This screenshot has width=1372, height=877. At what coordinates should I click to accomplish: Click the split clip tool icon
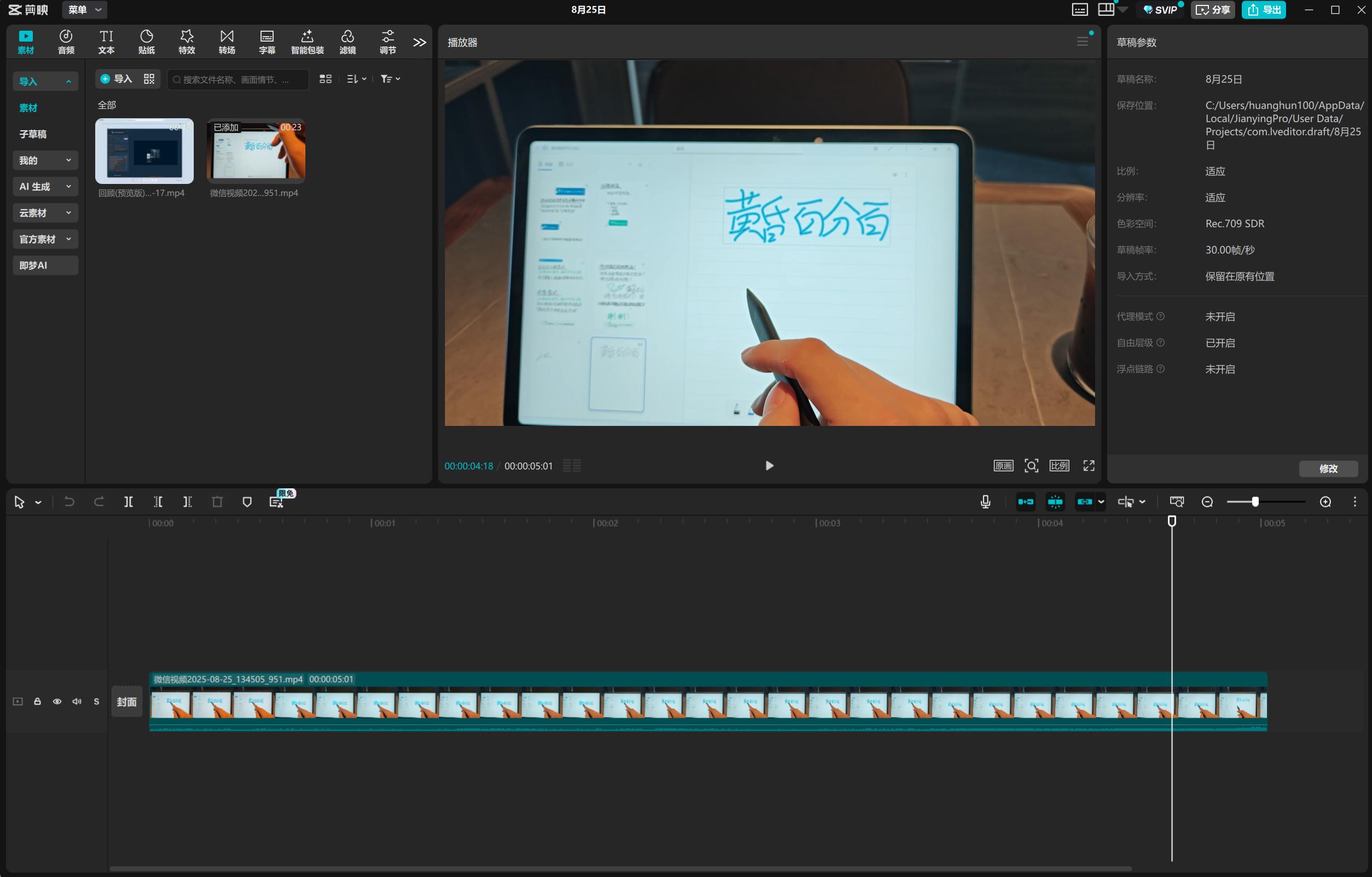point(128,501)
